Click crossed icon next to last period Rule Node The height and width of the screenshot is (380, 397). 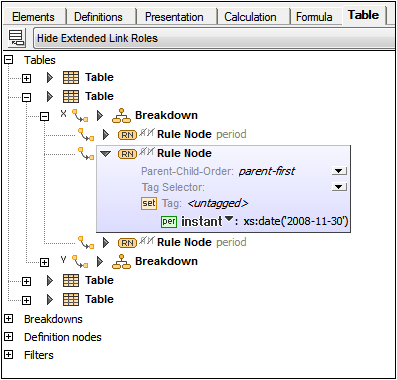click(x=146, y=240)
